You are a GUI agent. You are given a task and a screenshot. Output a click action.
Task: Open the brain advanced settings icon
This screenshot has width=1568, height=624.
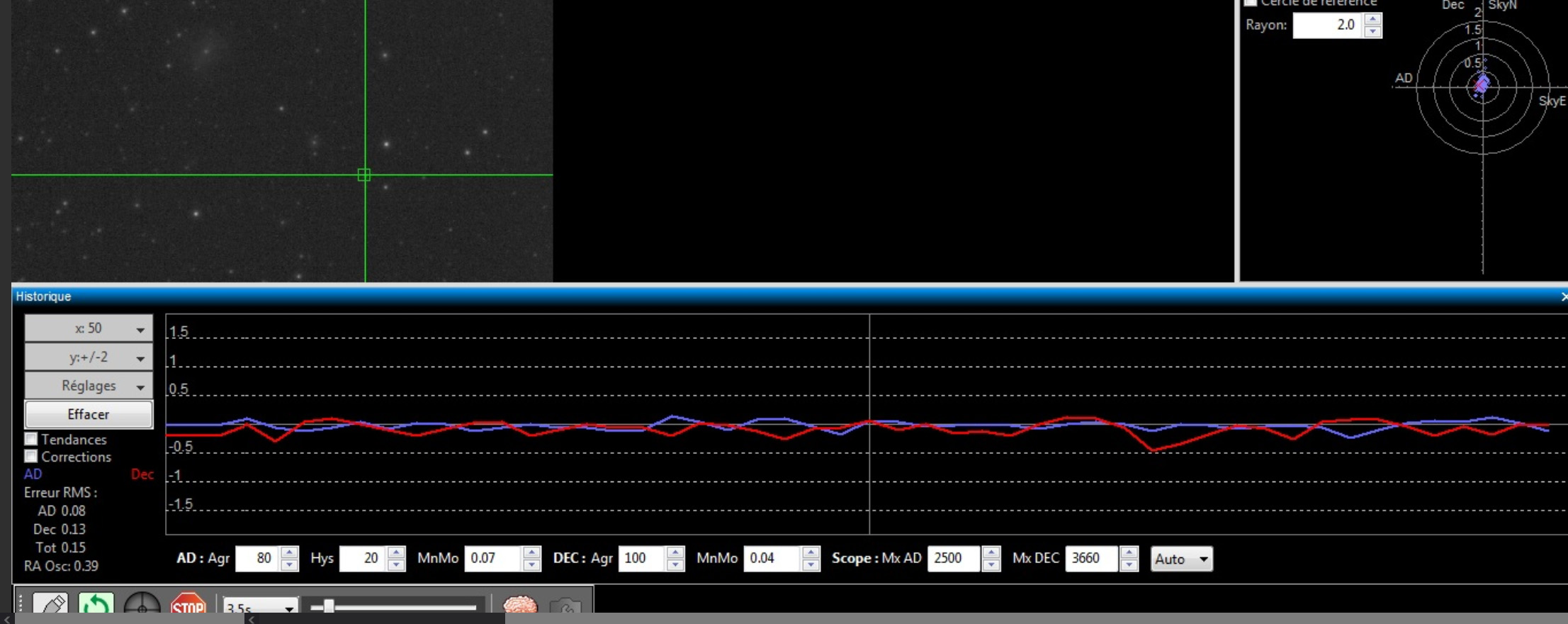(x=520, y=607)
